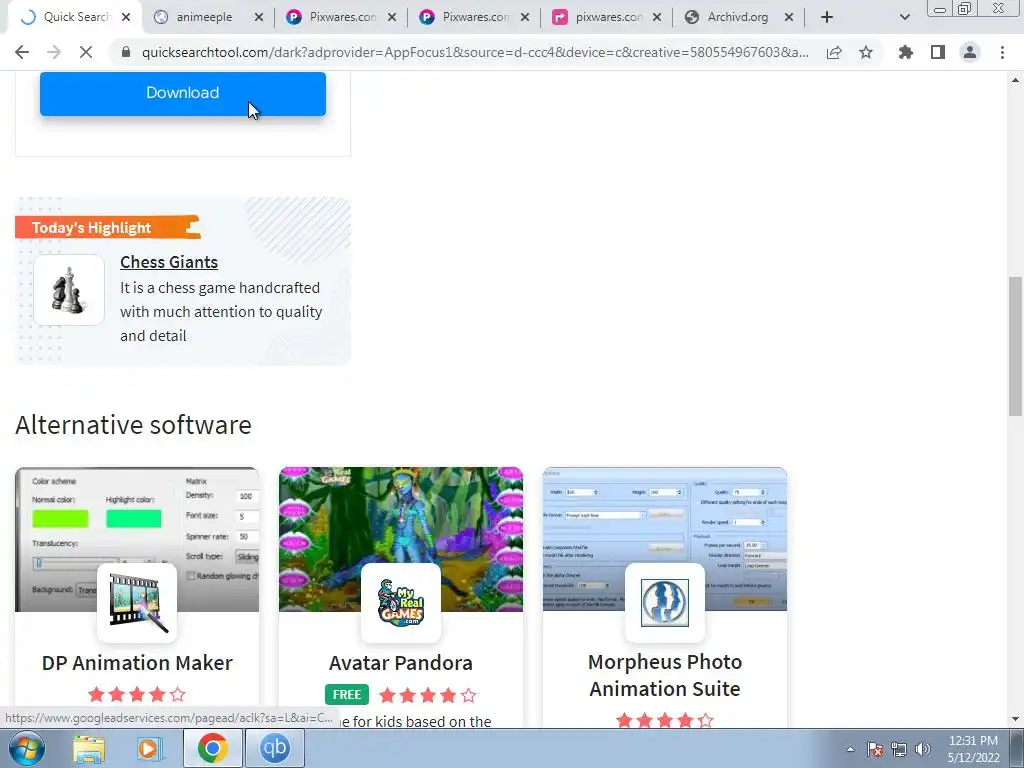Click the DP Animation Maker star rating
The image size is (1024, 768).
(137, 694)
